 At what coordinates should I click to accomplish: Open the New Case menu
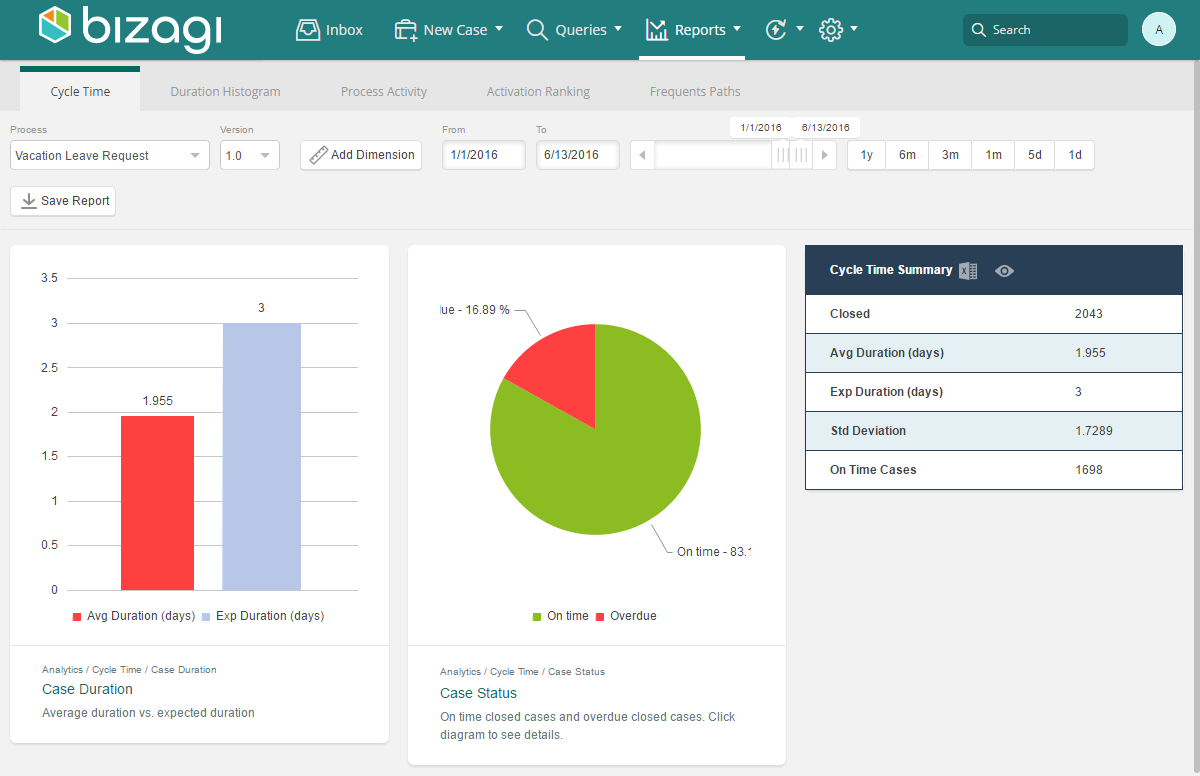pos(448,30)
